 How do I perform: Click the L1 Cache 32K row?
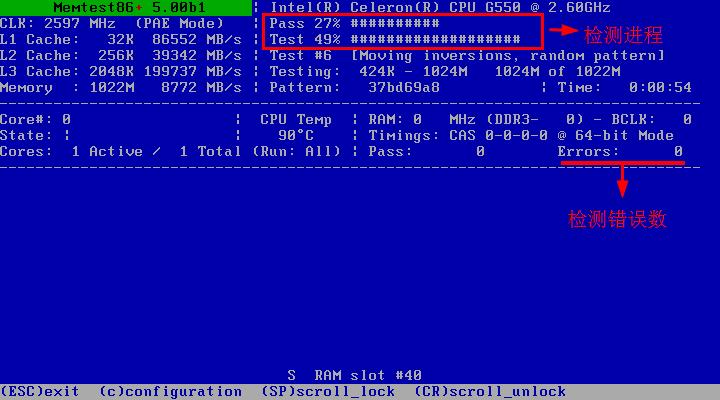[121, 40]
